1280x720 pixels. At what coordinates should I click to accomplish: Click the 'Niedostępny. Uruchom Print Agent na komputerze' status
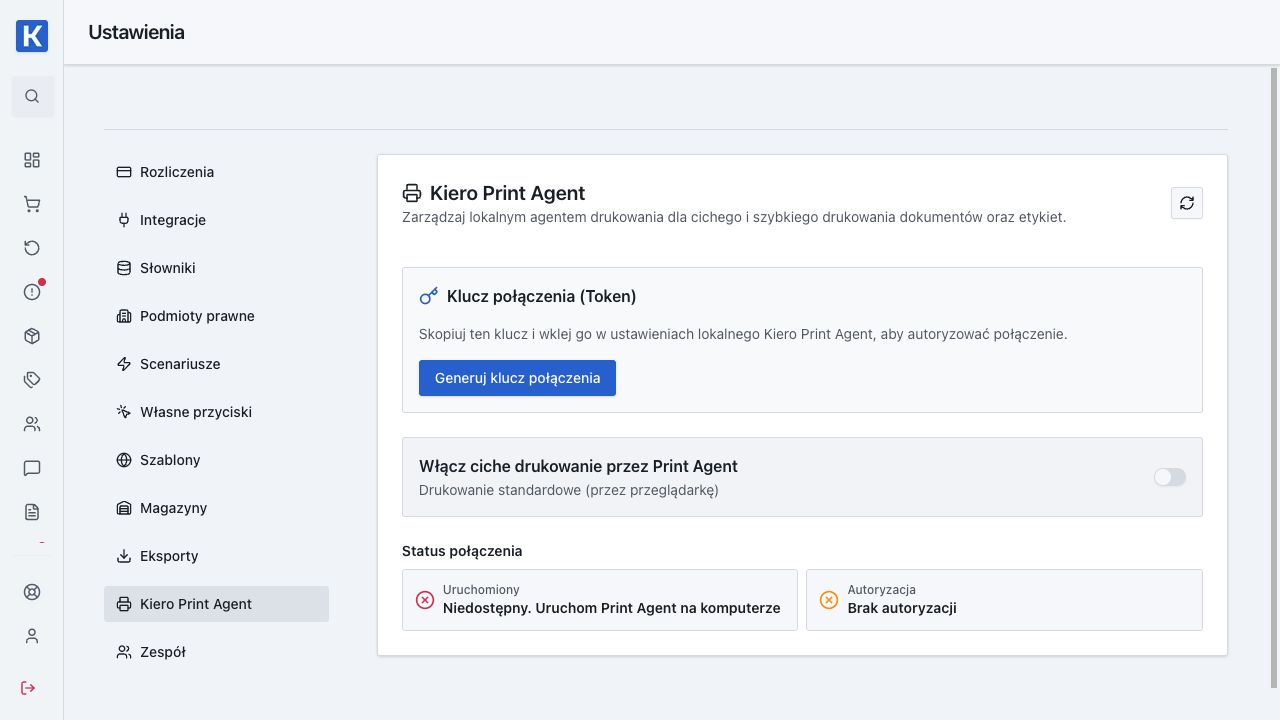click(x=612, y=608)
